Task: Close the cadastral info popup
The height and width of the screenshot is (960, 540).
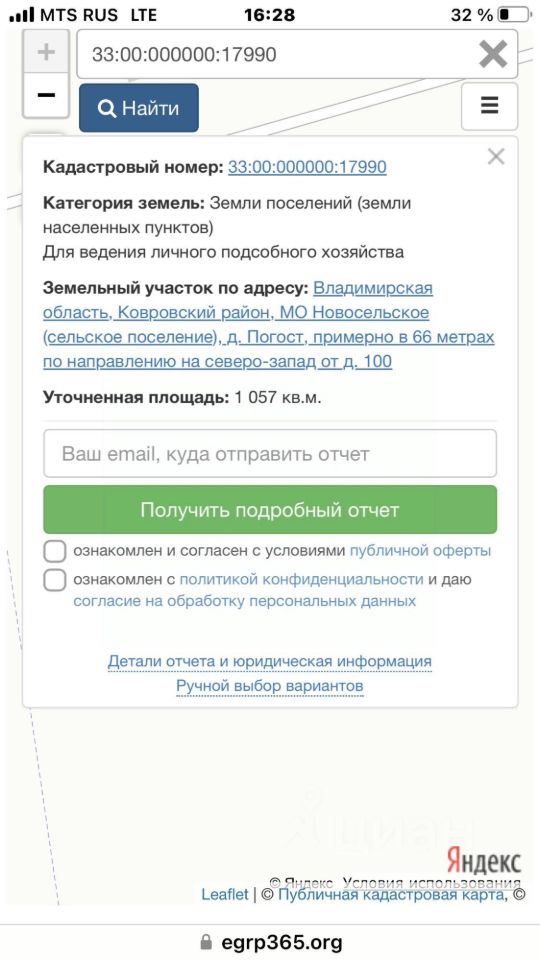Action: (x=496, y=157)
